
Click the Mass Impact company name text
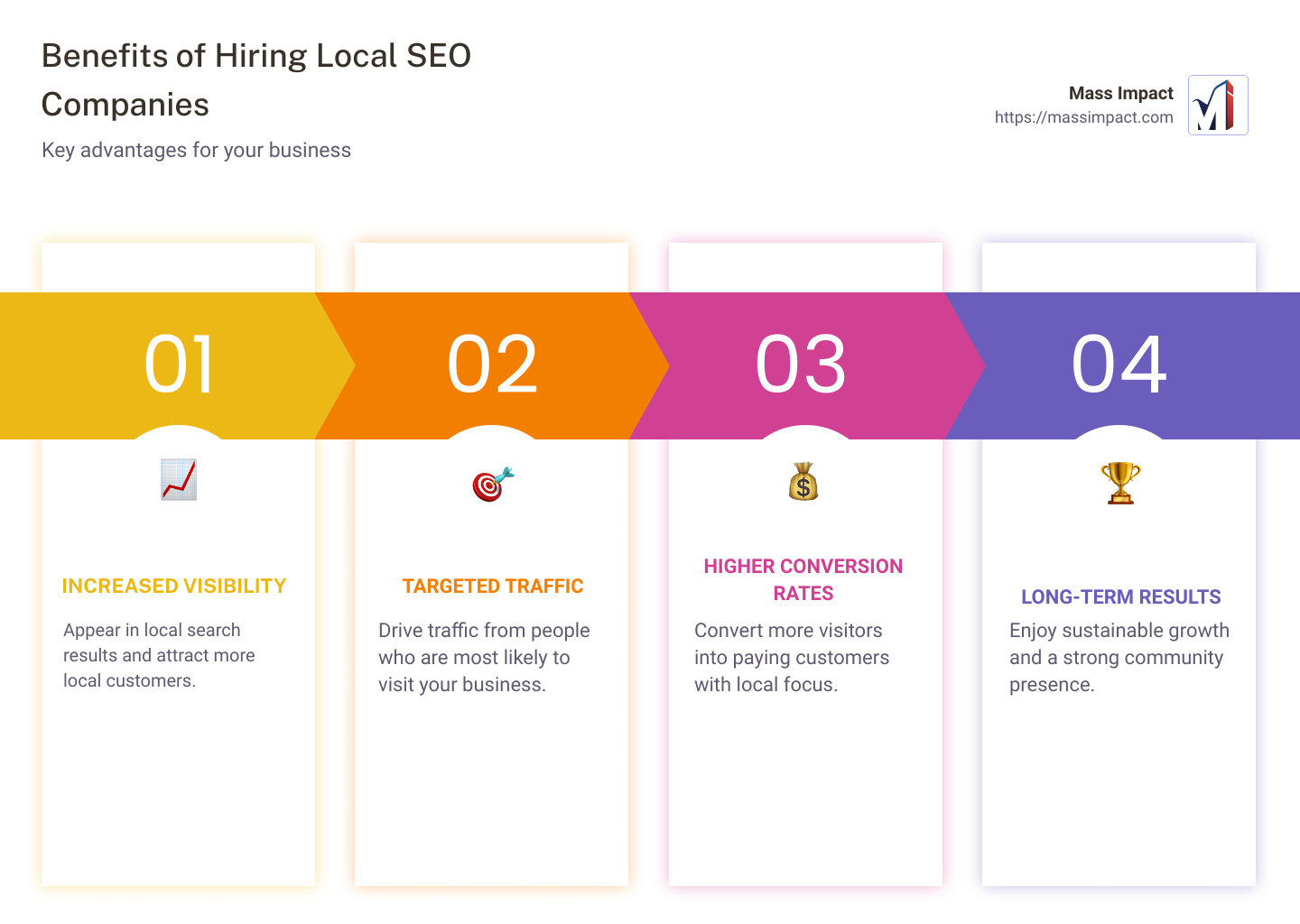(x=1120, y=92)
